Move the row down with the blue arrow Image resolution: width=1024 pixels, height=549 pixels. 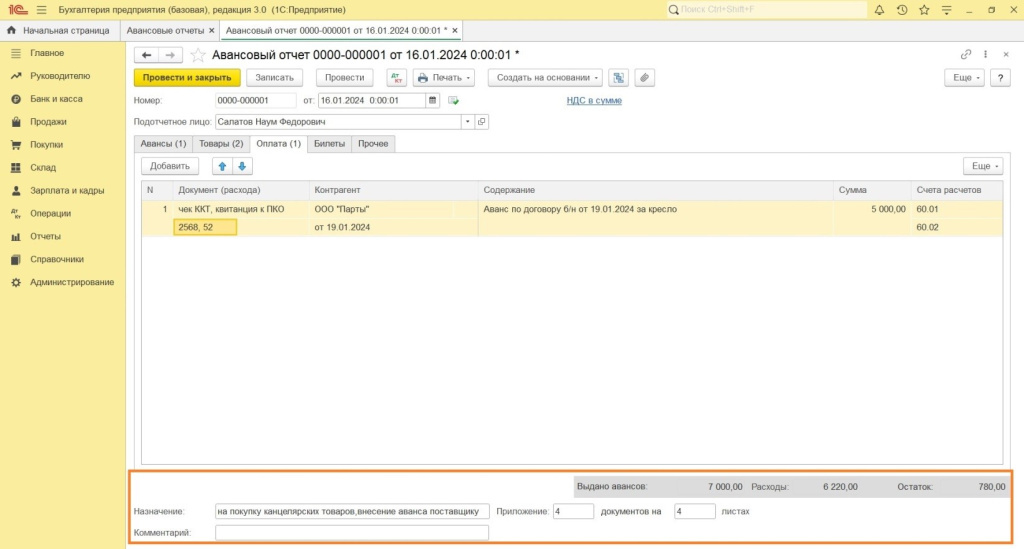pos(241,166)
